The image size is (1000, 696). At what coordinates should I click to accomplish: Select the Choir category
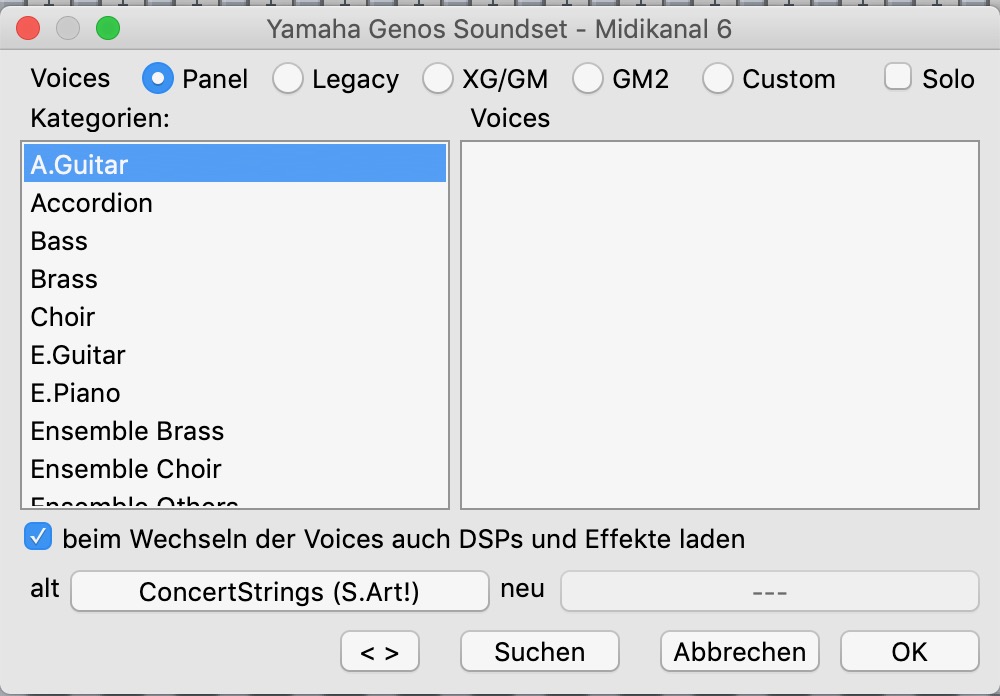(x=235, y=317)
